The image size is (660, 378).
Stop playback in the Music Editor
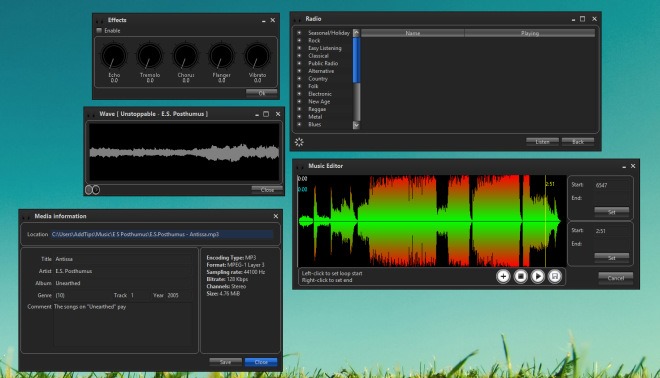click(x=521, y=276)
